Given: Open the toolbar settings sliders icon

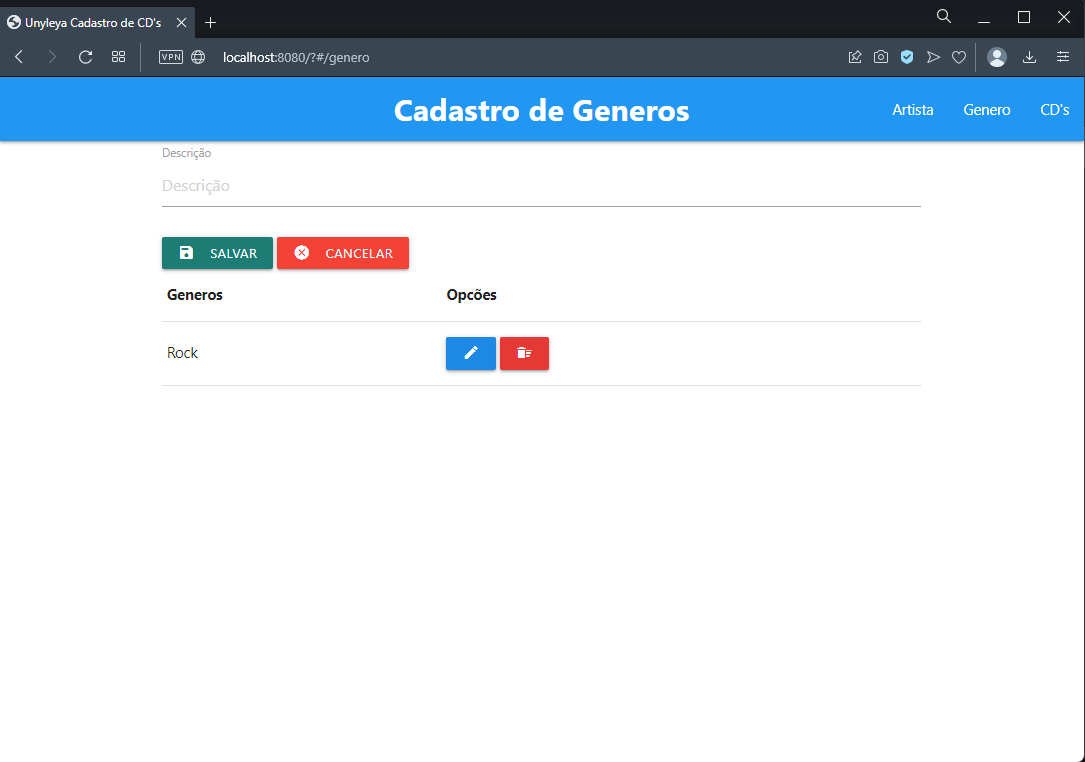Looking at the screenshot, I should coord(1063,57).
